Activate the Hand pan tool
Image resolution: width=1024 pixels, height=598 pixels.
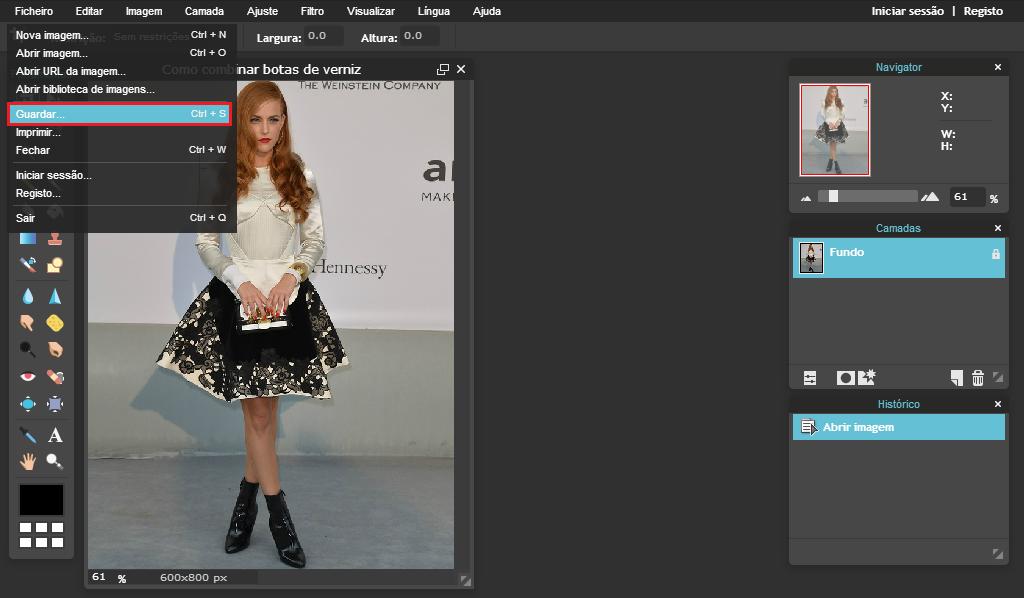coord(28,461)
